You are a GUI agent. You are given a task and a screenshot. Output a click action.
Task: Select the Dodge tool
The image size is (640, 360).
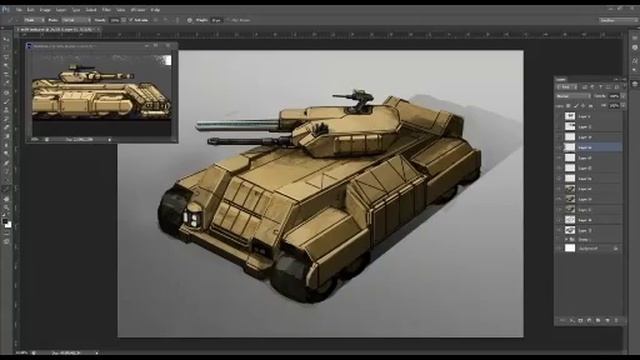click(x=6, y=154)
